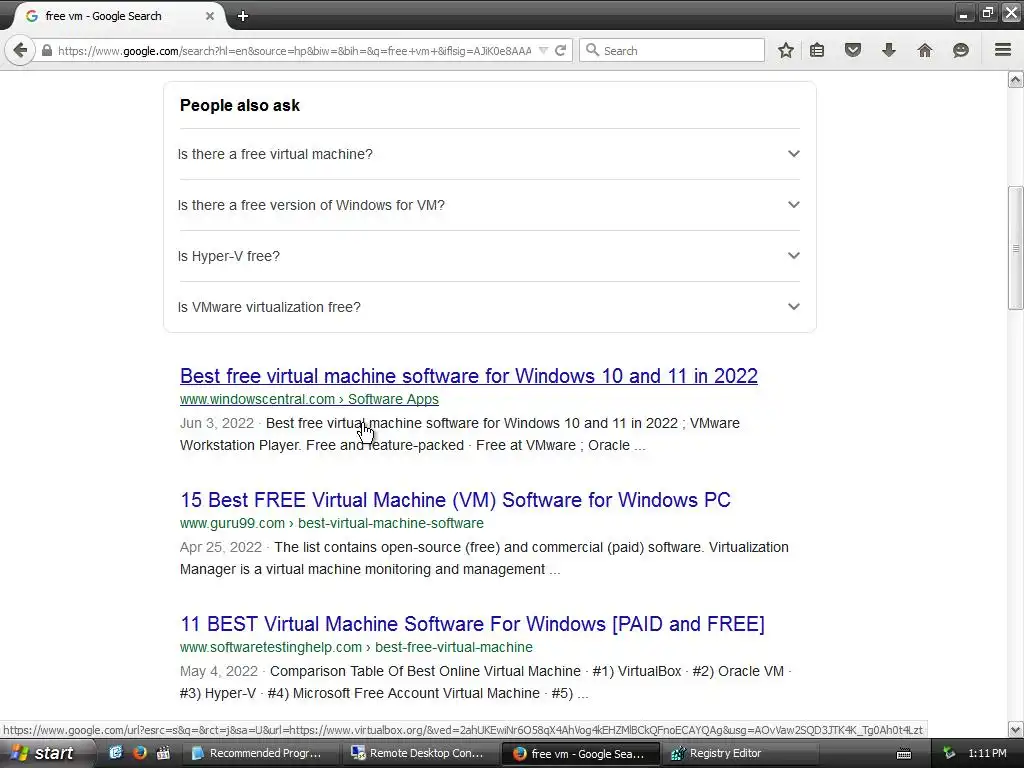This screenshot has height=768, width=1024.
Task: Open the www.windowscentral.com Software Apps link
Action: click(x=309, y=399)
